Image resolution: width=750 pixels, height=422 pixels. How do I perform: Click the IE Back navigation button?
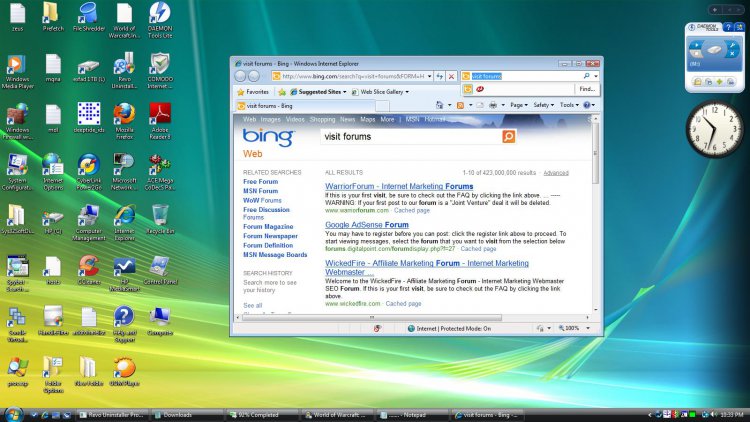pyautogui.click(x=240, y=76)
